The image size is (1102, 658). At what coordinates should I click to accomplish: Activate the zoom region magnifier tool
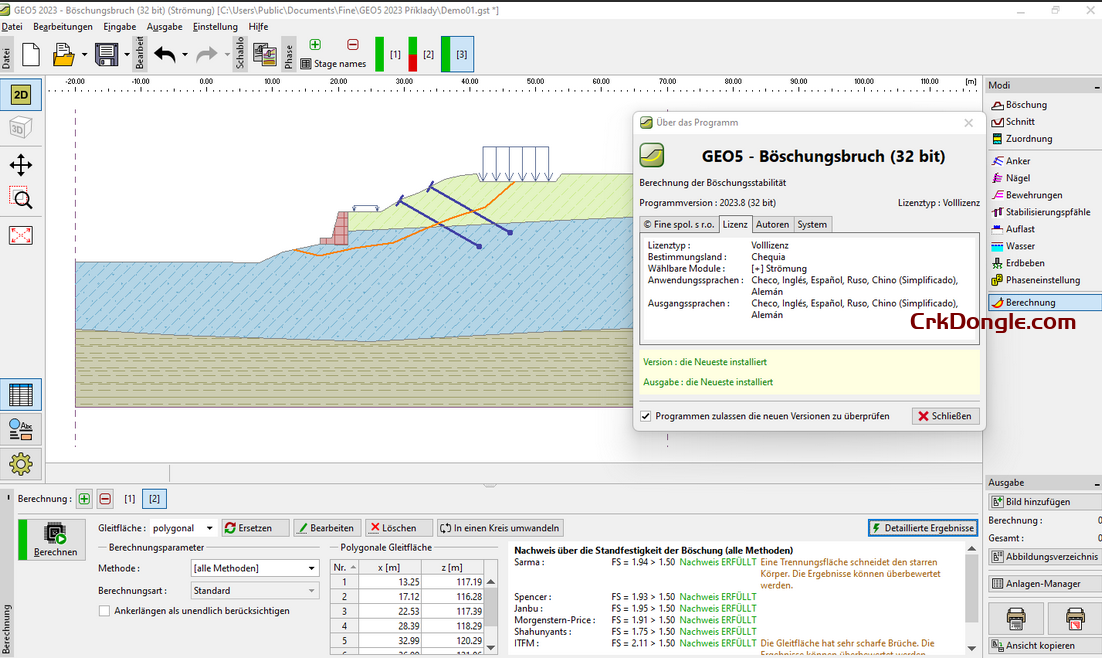tap(20, 198)
